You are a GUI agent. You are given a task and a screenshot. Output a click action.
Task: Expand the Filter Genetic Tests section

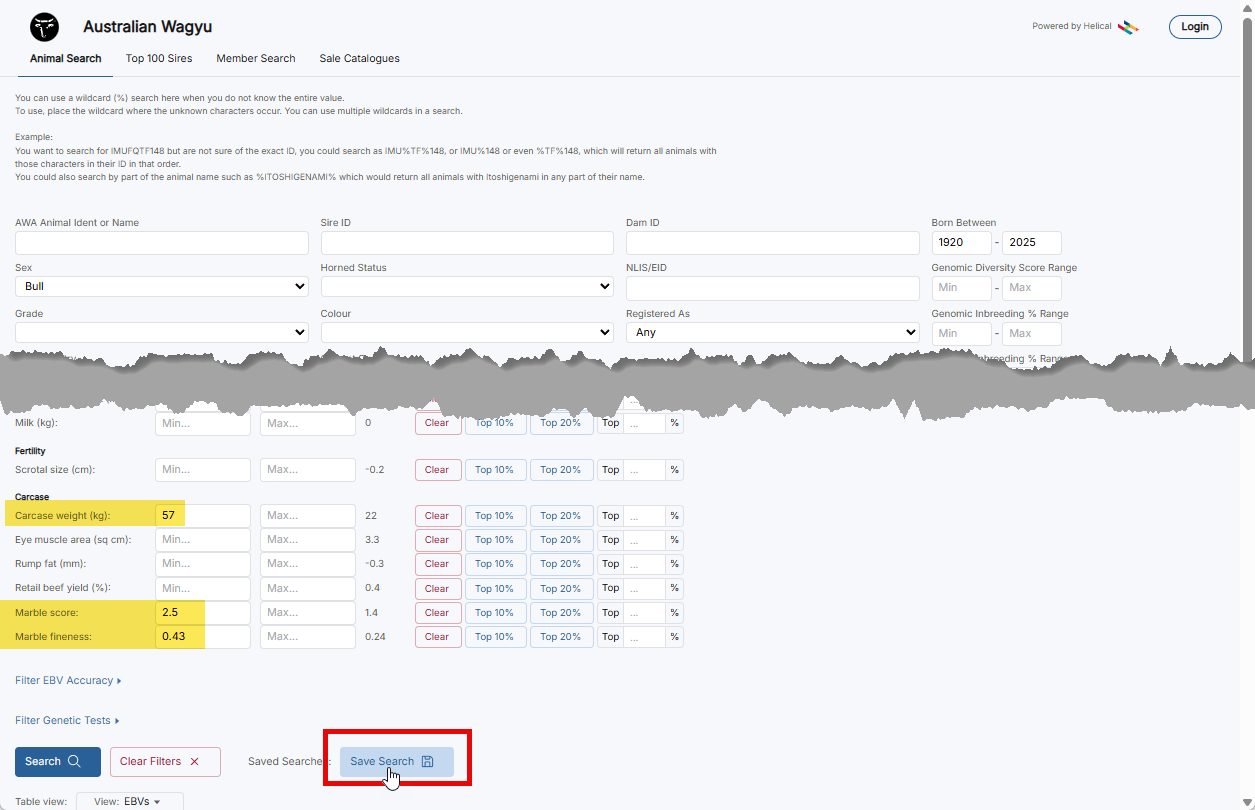tap(67, 721)
